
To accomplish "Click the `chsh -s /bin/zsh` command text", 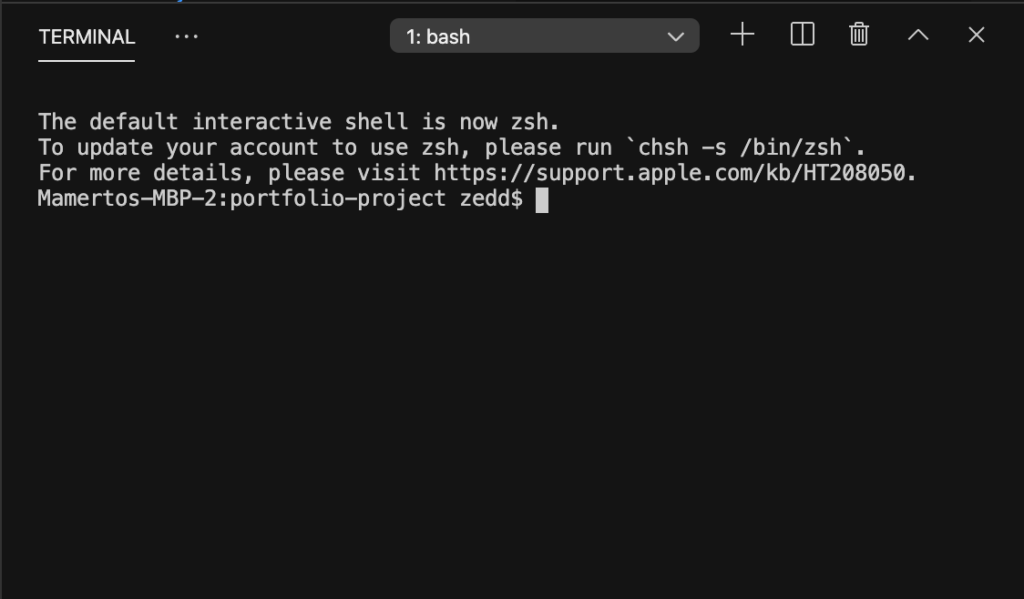I will coord(745,148).
